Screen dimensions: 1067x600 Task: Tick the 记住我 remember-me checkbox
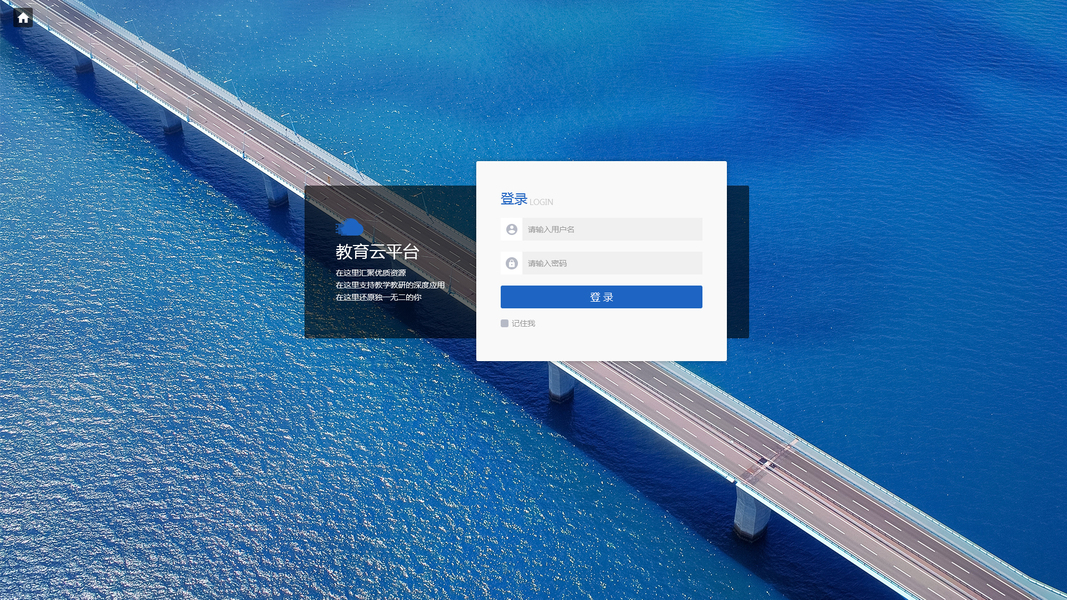pyautogui.click(x=504, y=324)
